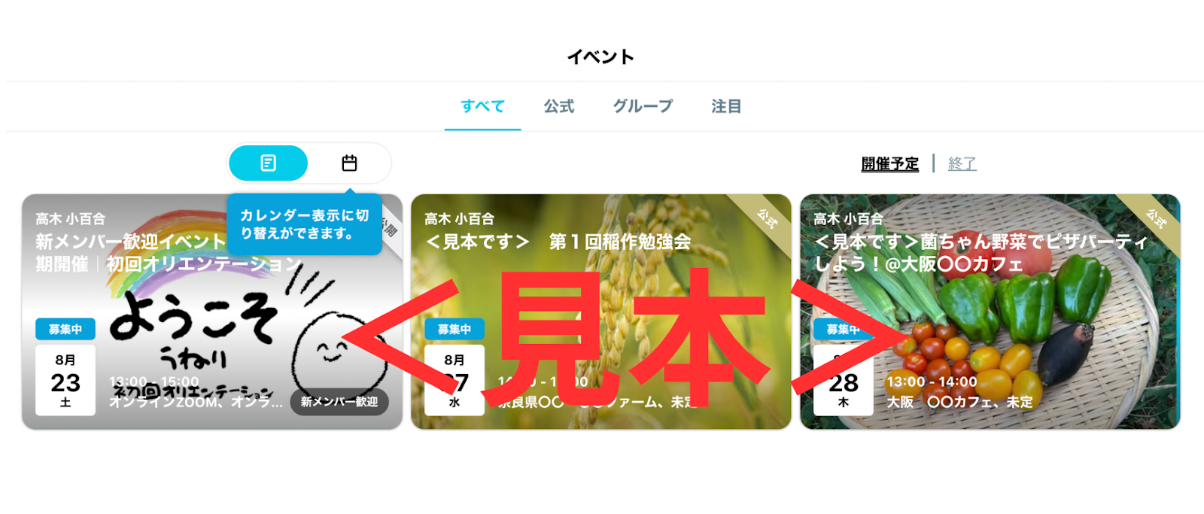Click the 8月27日 date box
The height and width of the screenshot is (514, 1204).
(x=454, y=380)
